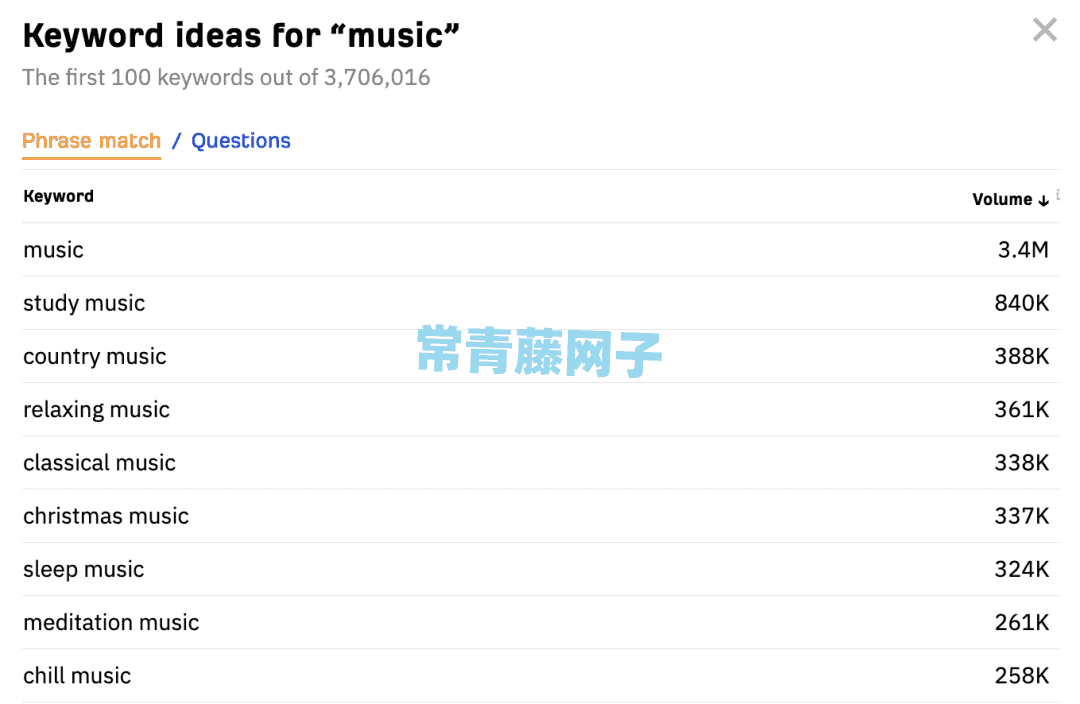This screenshot has width=1080, height=704.
Task: Close the keyword ideas dialog
Action: click(1044, 30)
